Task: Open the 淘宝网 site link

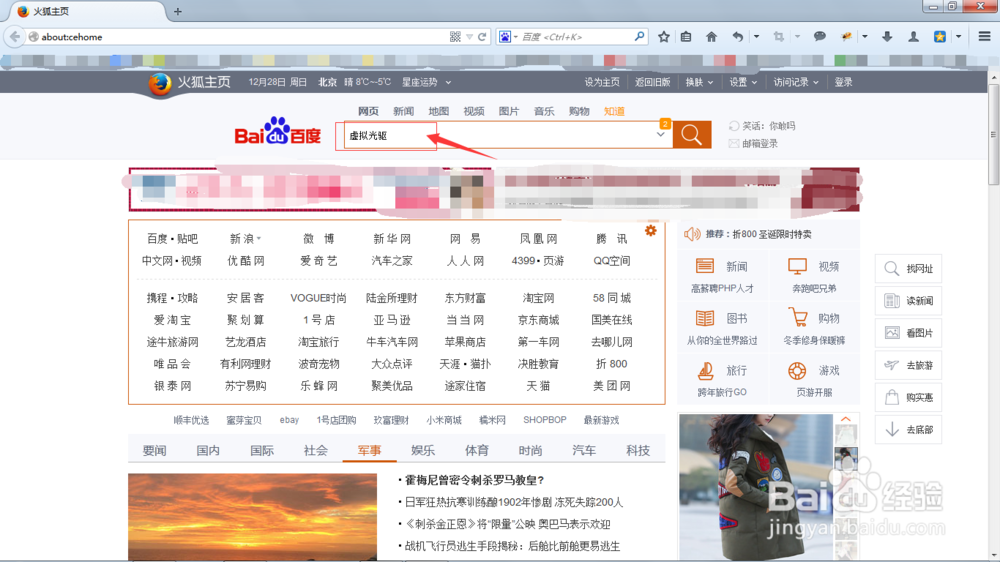Action: coord(538,298)
